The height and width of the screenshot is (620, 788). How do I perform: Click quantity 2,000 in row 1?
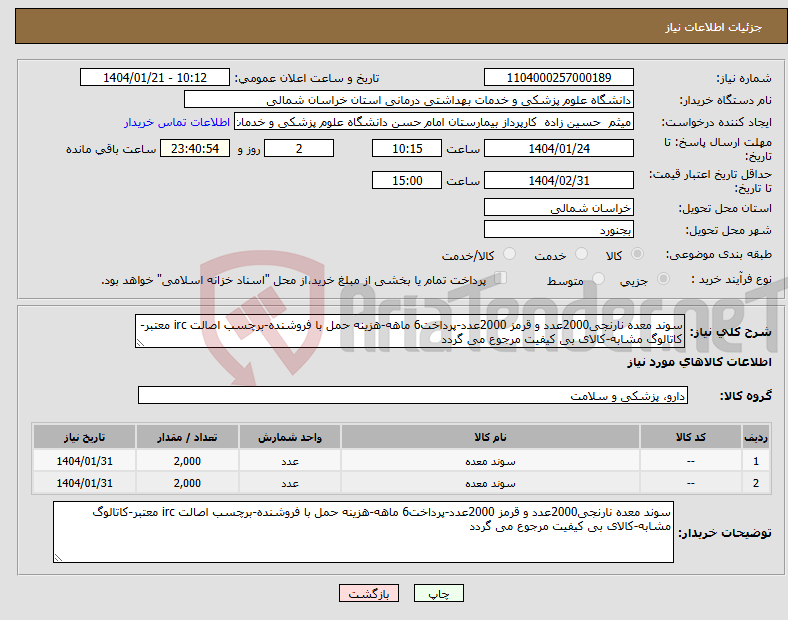pyautogui.click(x=187, y=461)
